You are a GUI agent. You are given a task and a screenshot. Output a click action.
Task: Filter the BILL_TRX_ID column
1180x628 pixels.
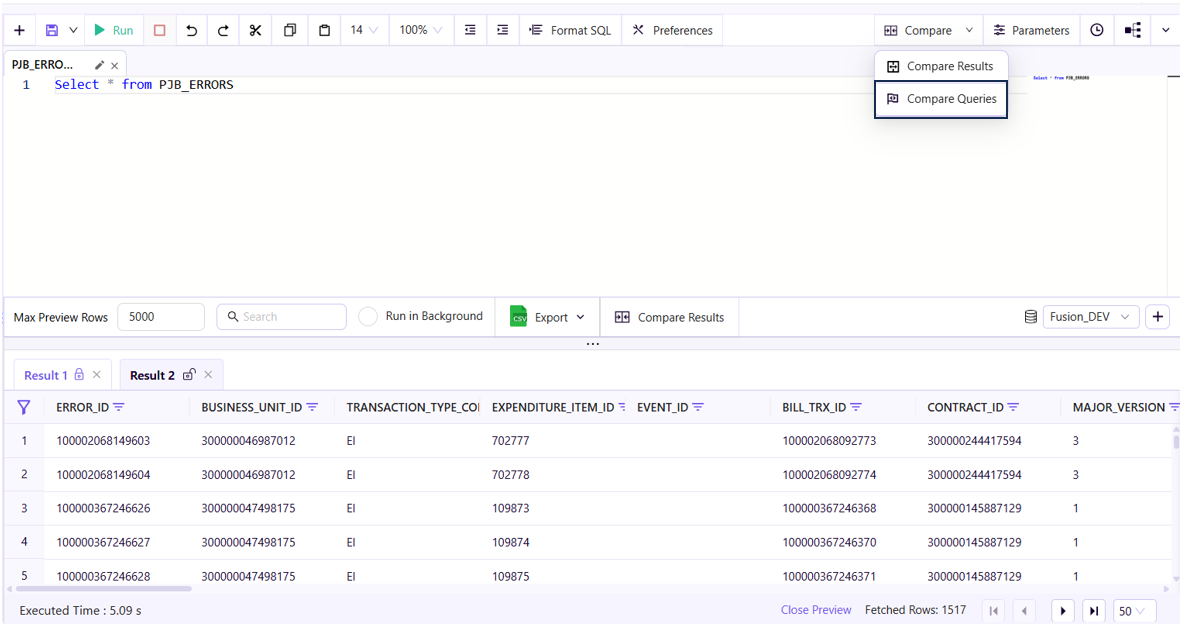[856, 407]
